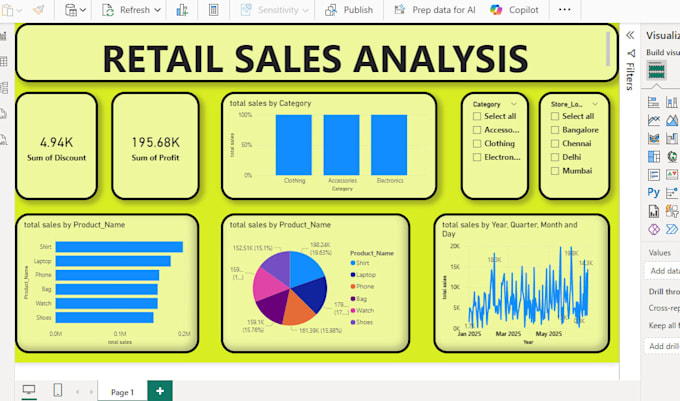Open the Transform data dropdown arrow
The height and width of the screenshot is (401, 680).
point(83,10)
